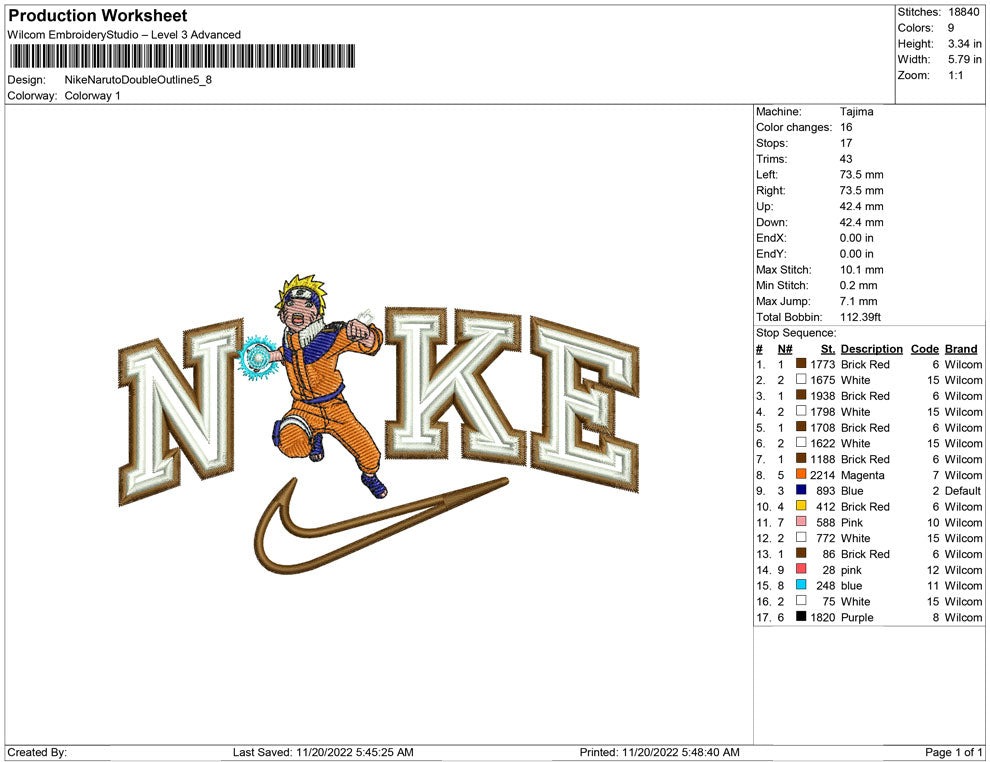The image size is (990, 762).
Task: Click the stitch count 1938 in row 3
Action: coord(823,396)
